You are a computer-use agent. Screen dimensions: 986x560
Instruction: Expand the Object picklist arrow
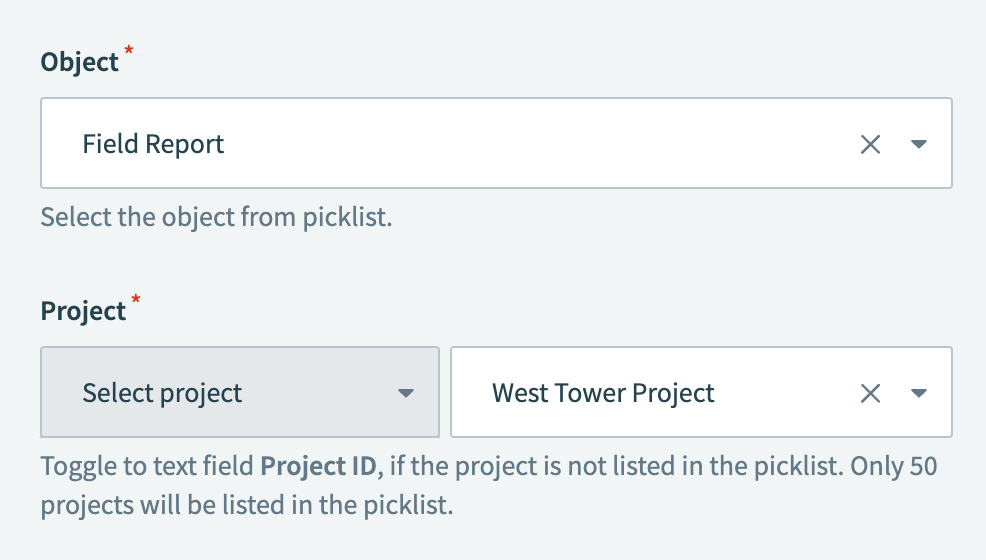point(919,144)
